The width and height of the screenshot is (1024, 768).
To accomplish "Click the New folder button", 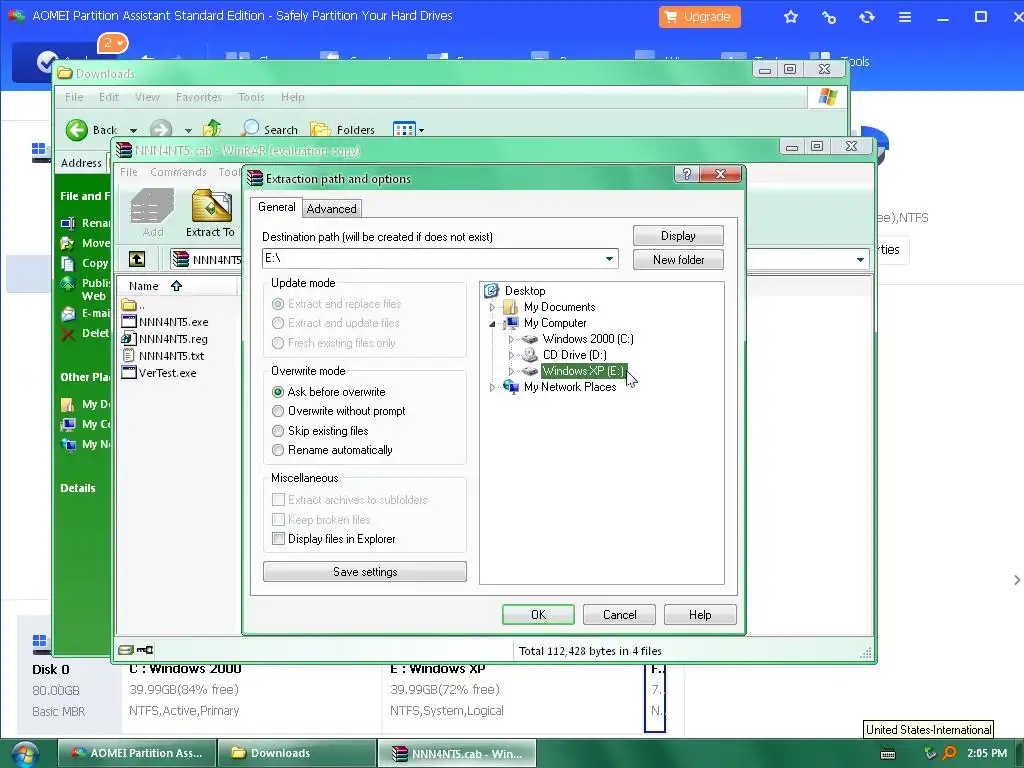I will click(x=678, y=259).
